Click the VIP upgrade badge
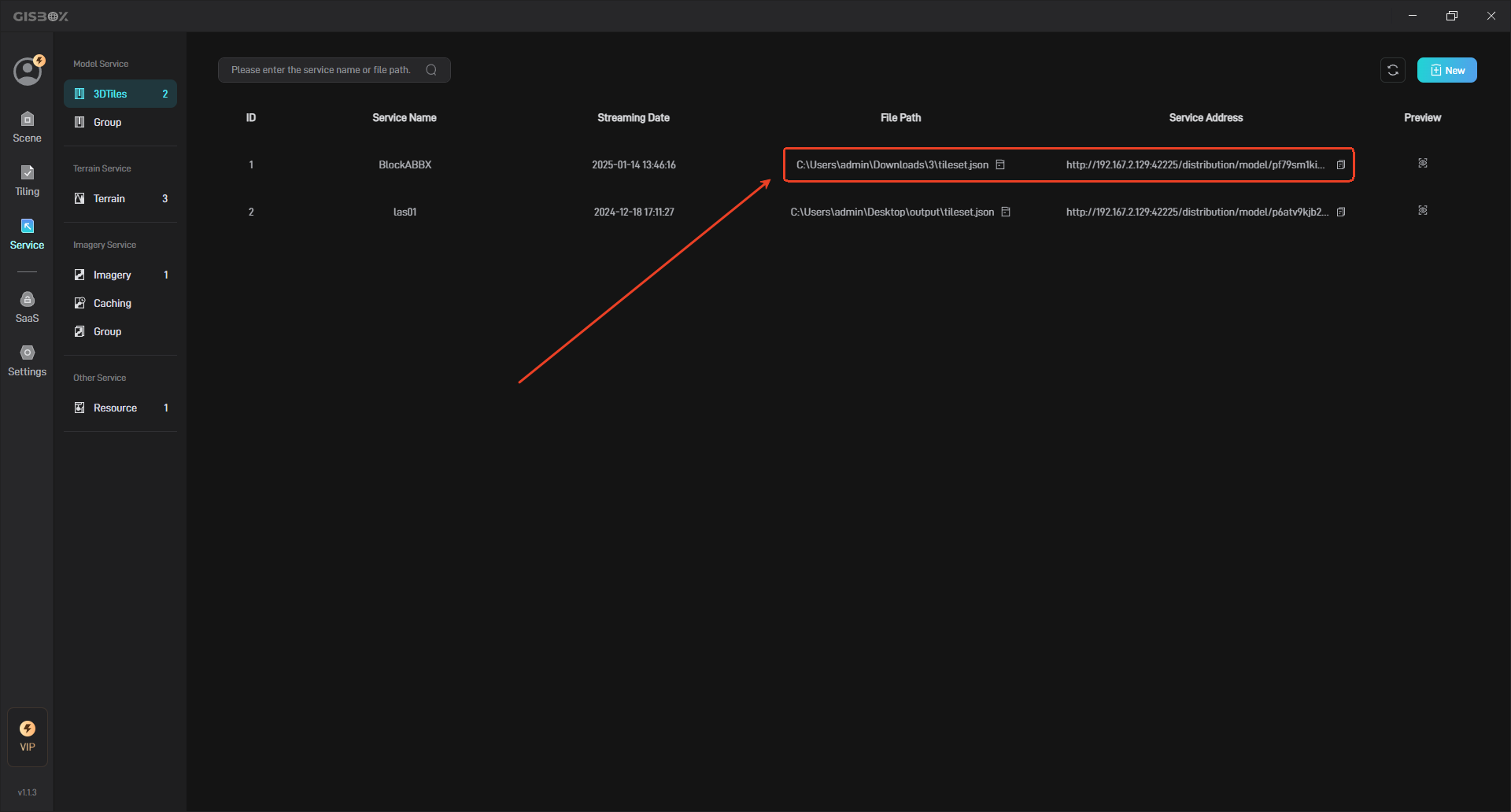This screenshot has height=812, width=1511. pos(28,736)
